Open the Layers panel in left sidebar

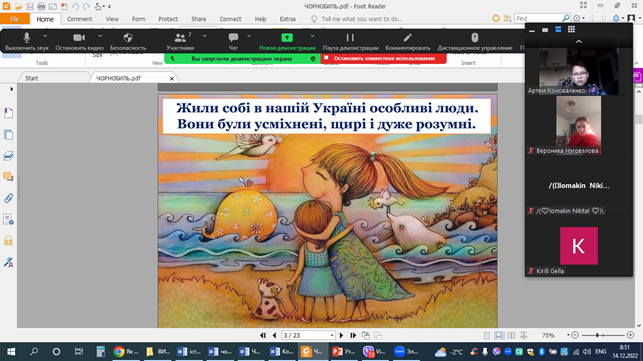[8, 155]
